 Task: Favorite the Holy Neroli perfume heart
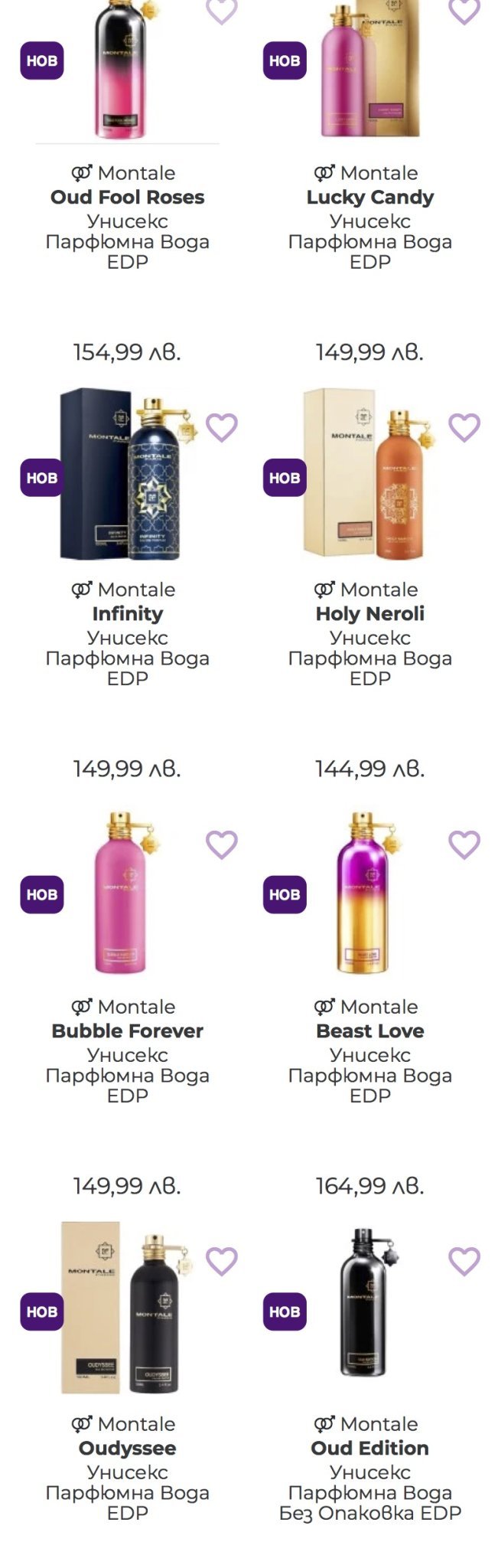(464, 427)
